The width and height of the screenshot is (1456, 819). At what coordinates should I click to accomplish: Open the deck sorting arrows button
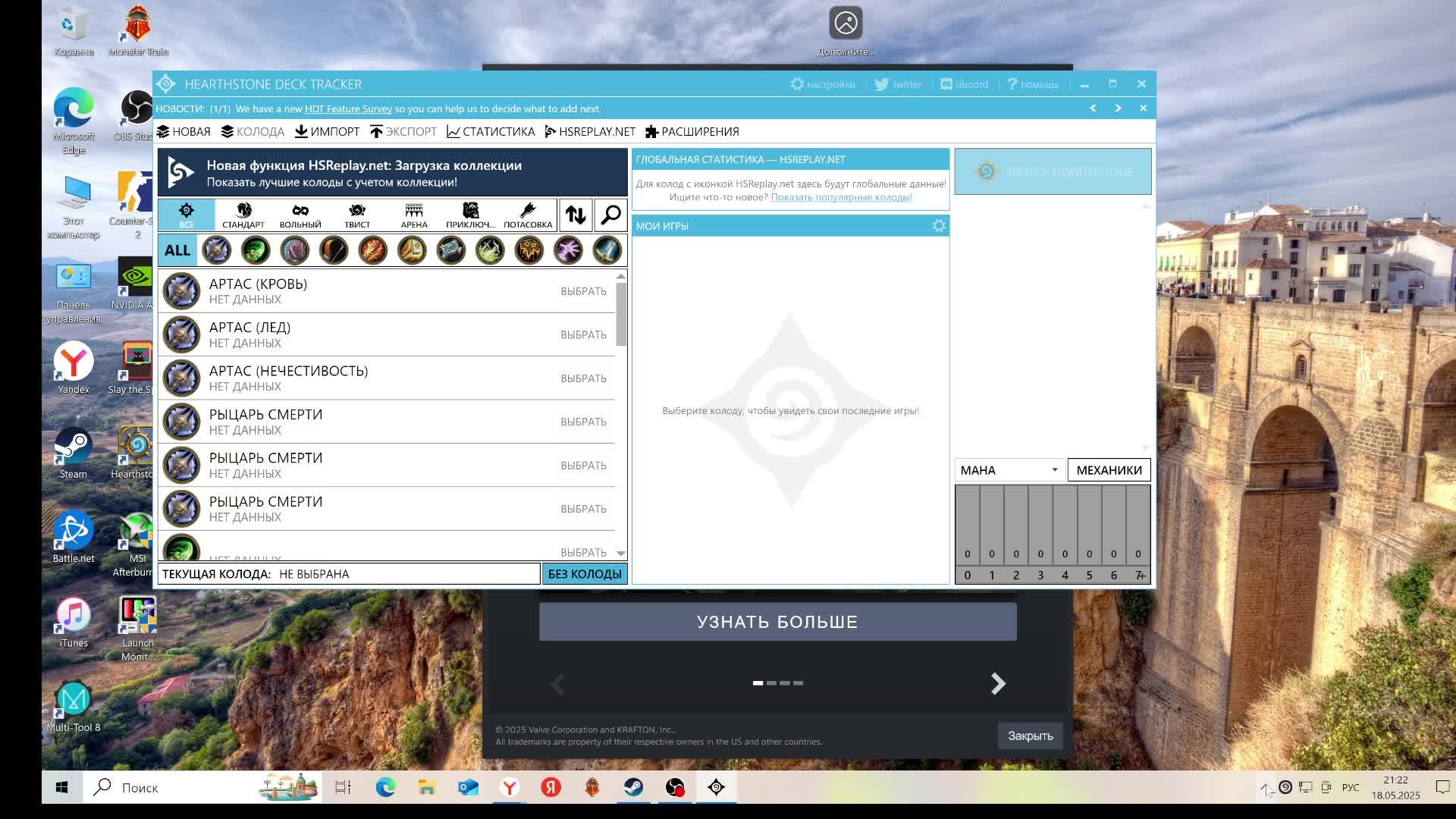click(x=576, y=215)
